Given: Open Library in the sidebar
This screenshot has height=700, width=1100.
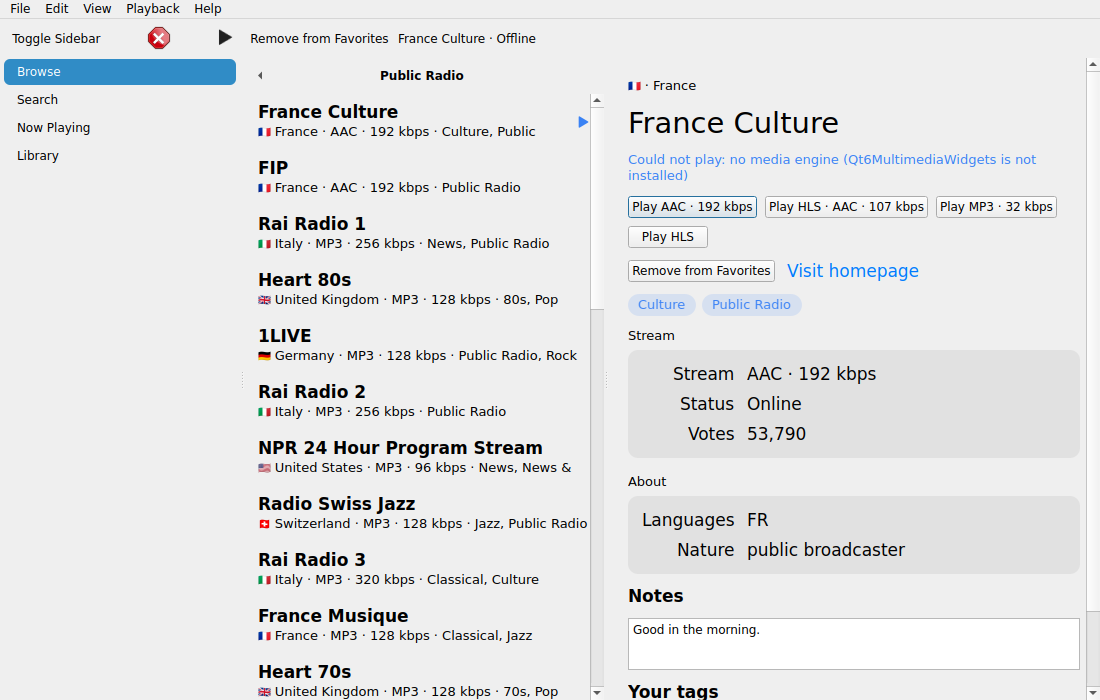Looking at the screenshot, I should [x=120, y=156].
